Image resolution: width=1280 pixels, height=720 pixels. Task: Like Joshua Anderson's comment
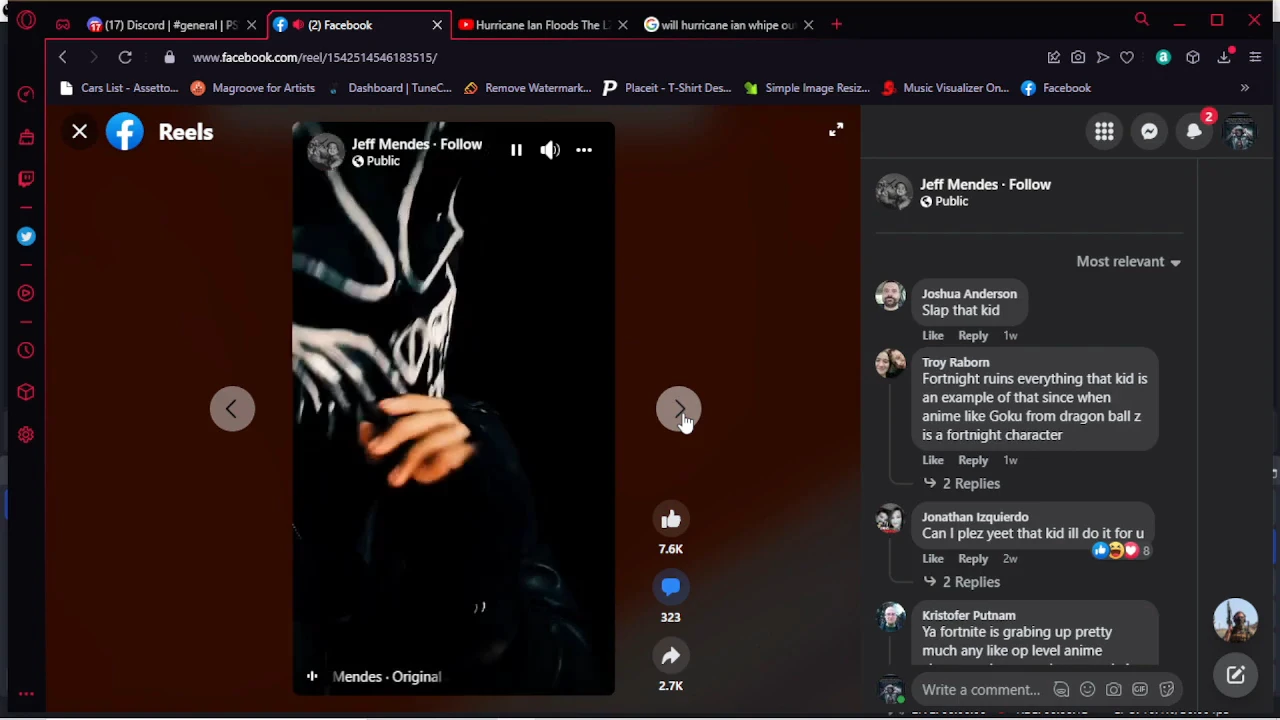coord(932,336)
